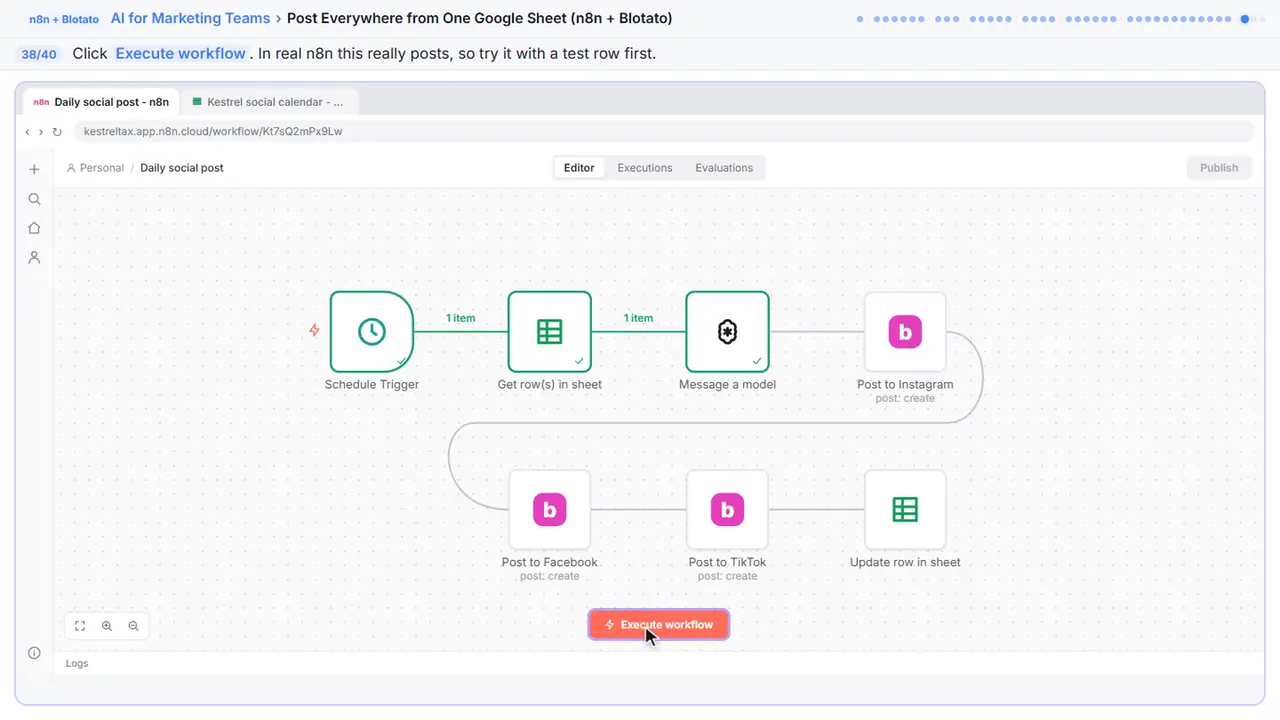Click the browser back arrow

click(27, 132)
